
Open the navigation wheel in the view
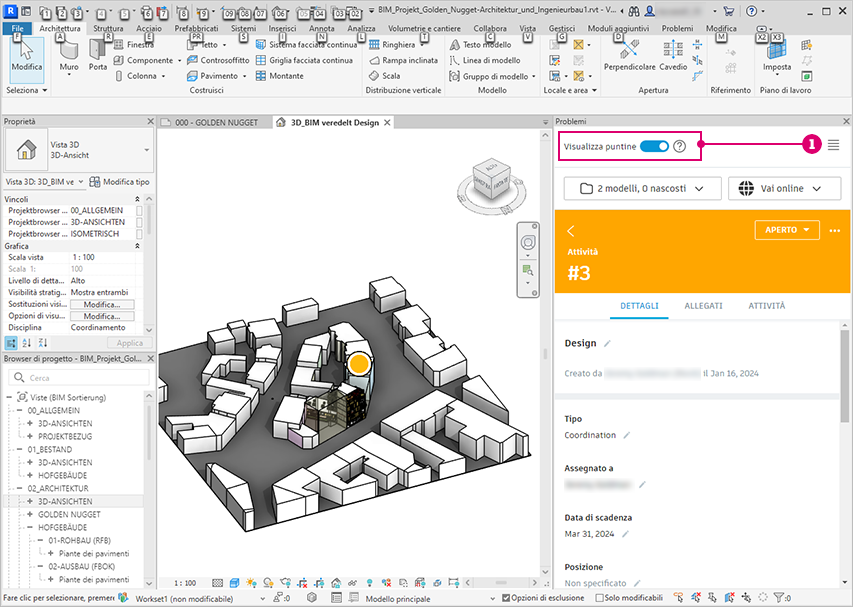[x=528, y=243]
